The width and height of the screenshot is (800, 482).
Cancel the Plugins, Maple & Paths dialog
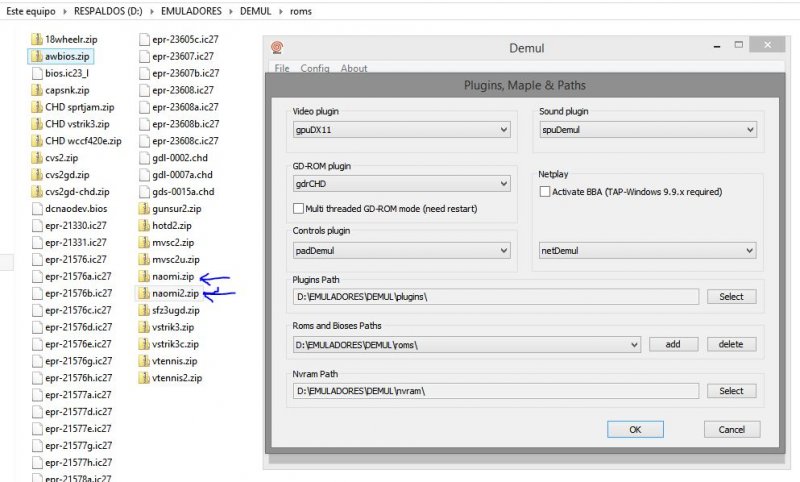tap(732, 429)
